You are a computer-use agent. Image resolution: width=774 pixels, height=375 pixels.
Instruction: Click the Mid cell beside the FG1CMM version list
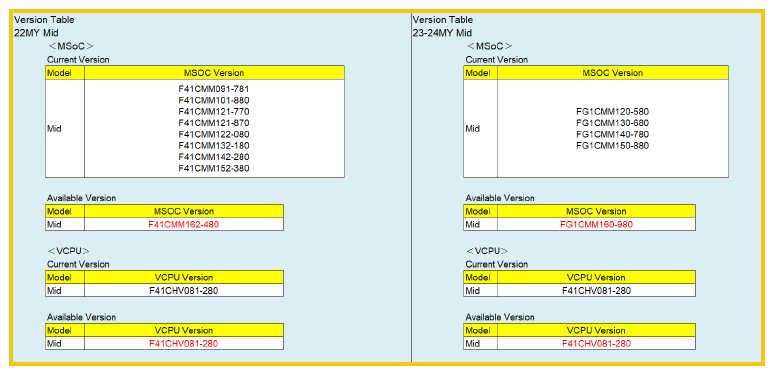pos(481,129)
